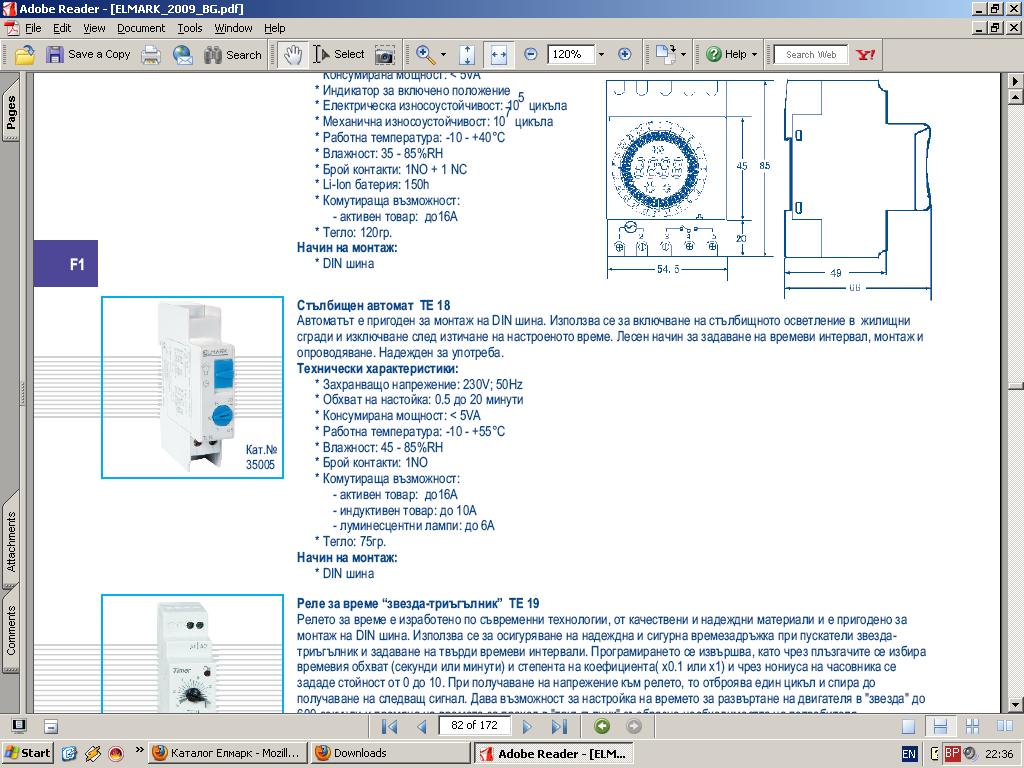
Task: Select the Zoom In magnifier tool
Action: coord(426,55)
